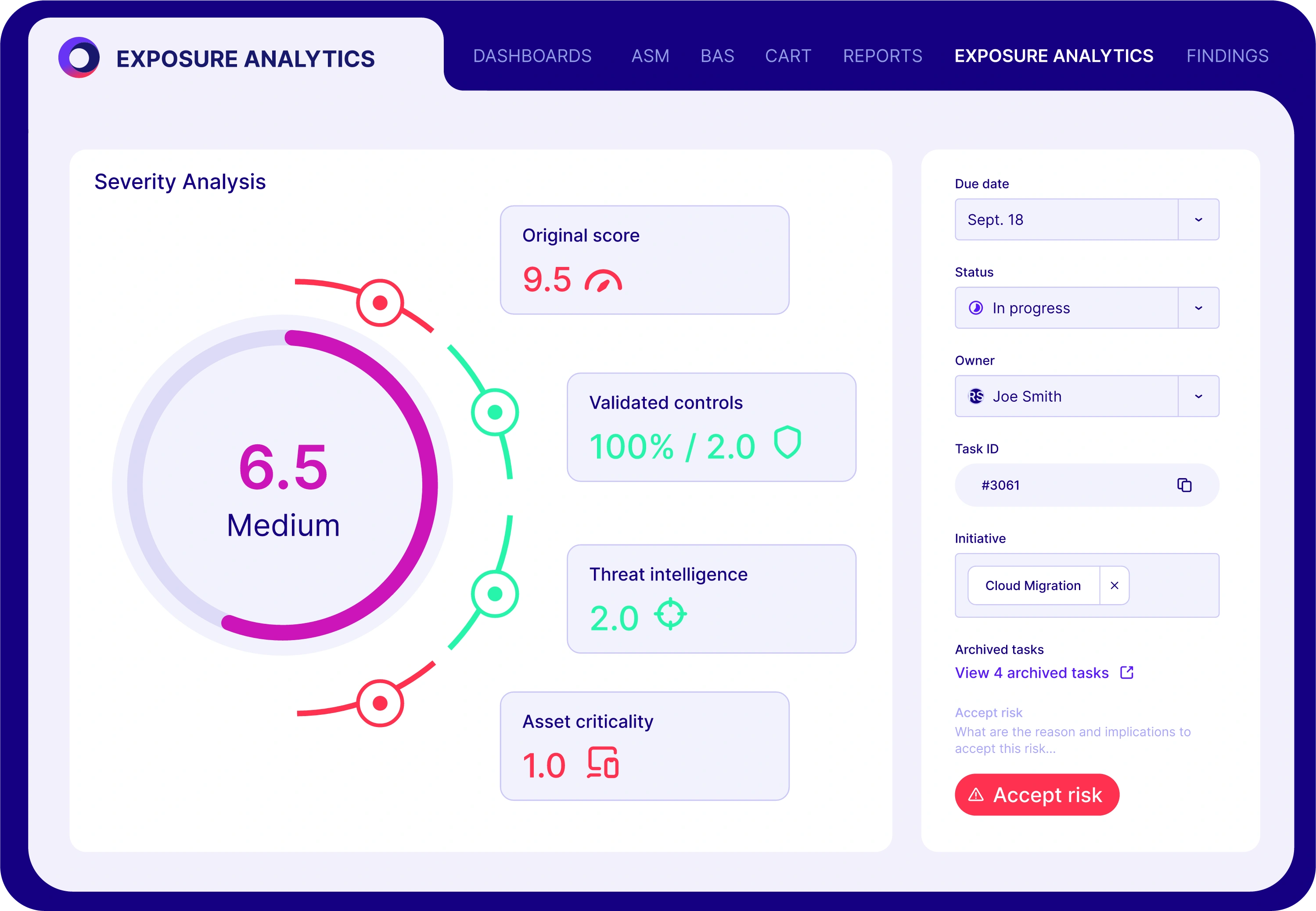Click the devices icon in Asset criticality

point(603,763)
